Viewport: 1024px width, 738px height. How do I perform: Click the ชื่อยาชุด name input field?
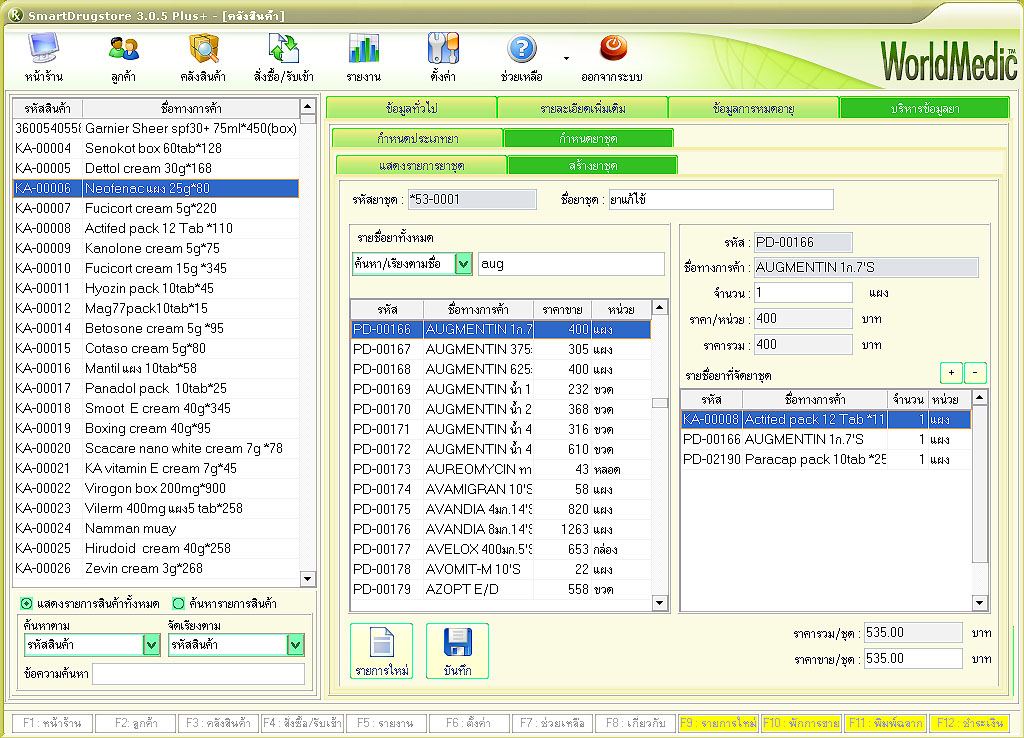click(721, 199)
